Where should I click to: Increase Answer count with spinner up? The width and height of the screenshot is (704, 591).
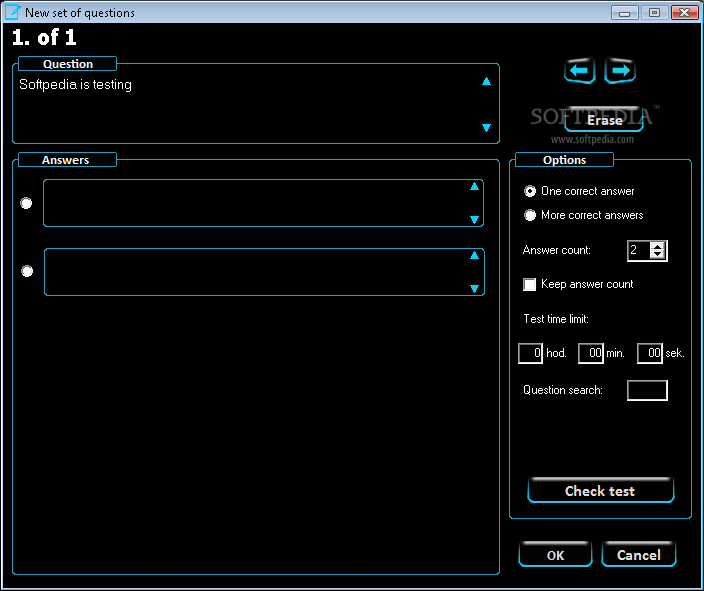coord(658,246)
